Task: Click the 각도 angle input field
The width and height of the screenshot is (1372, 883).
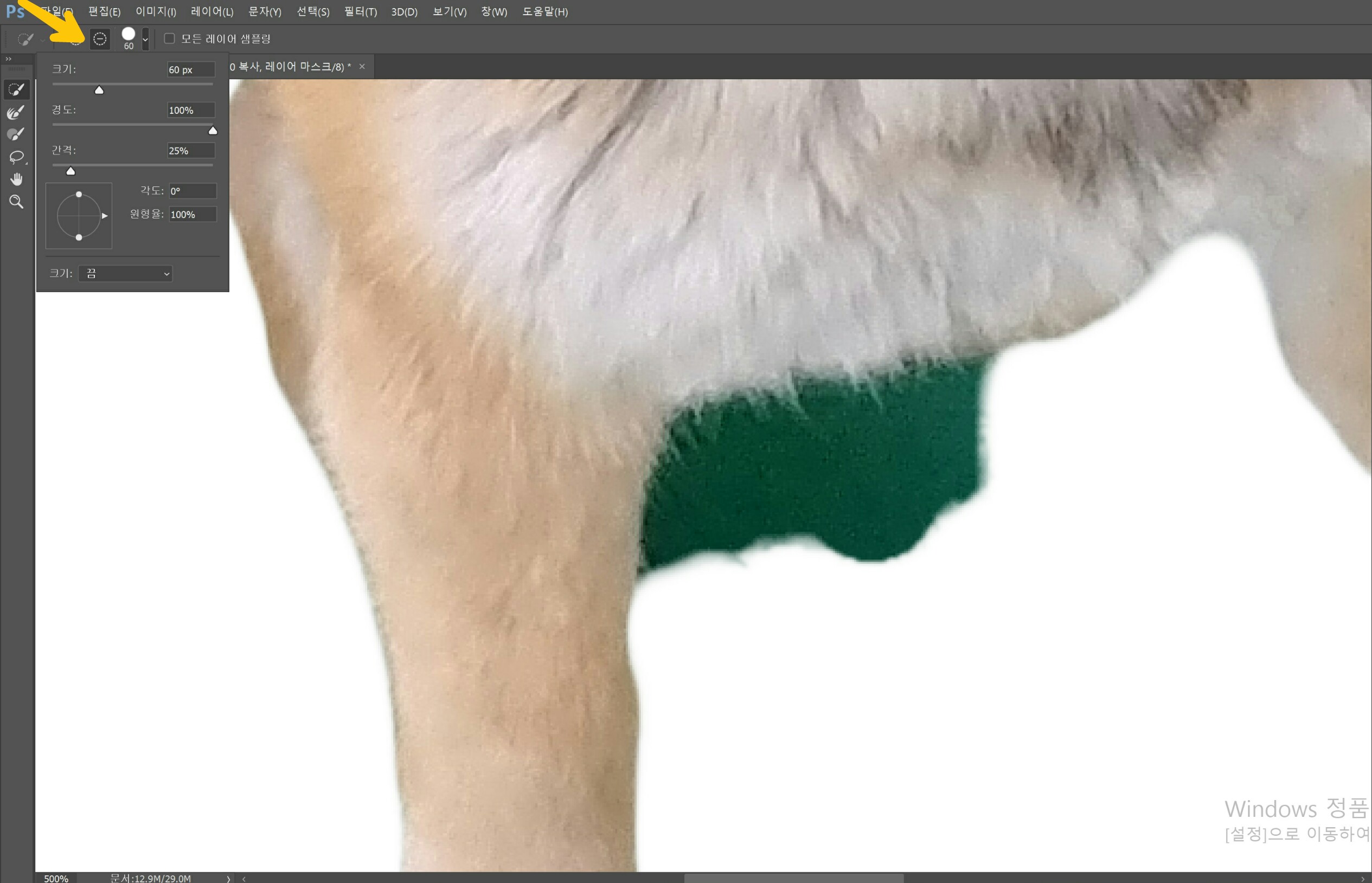Action: click(192, 191)
